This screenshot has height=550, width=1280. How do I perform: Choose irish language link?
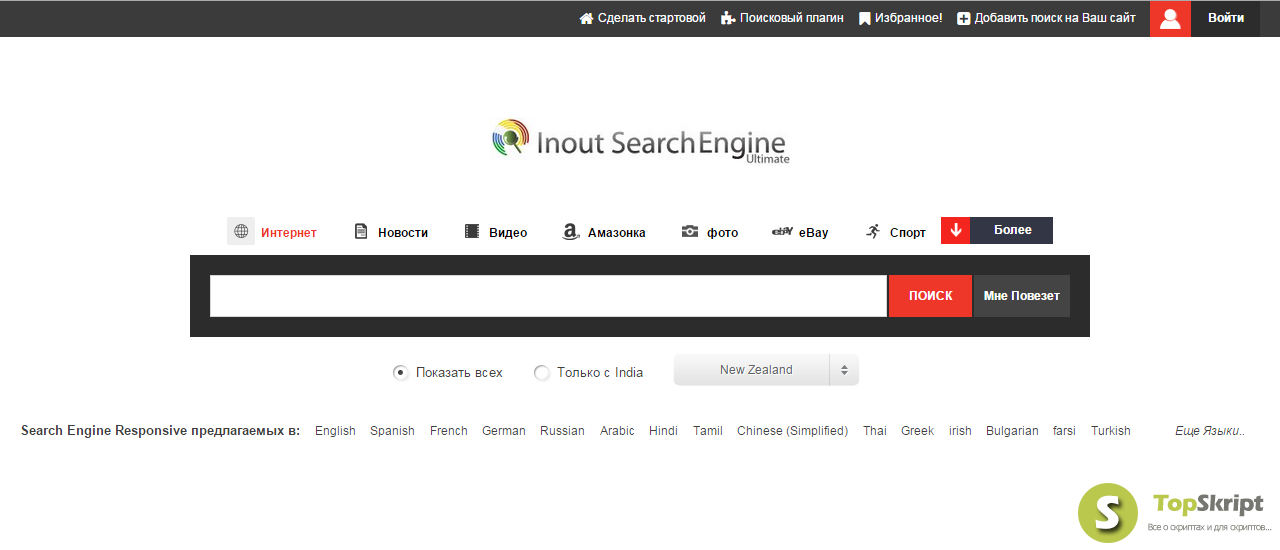click(960, 431)
